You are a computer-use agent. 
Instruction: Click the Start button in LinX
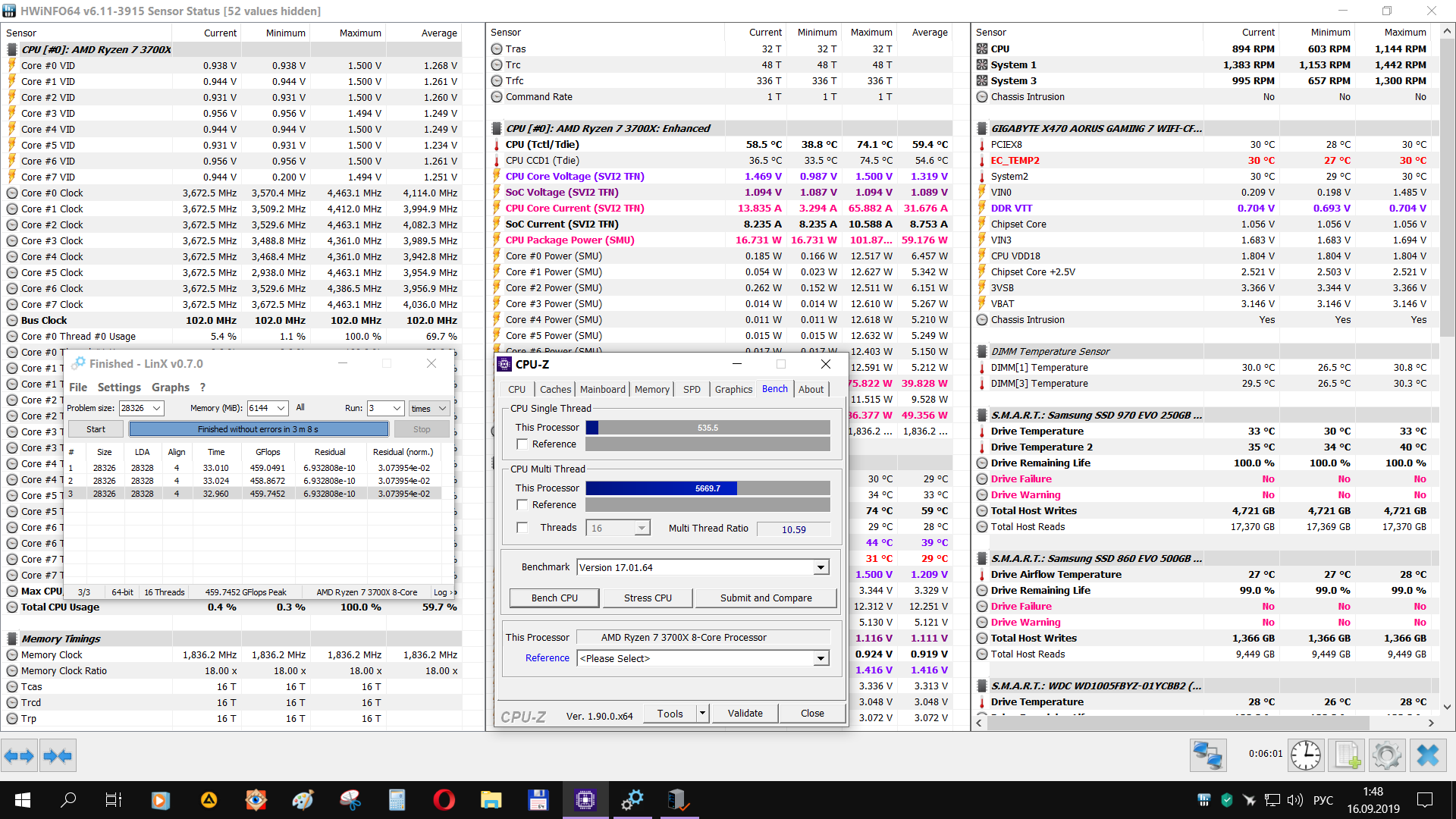(x=96, y=429)
